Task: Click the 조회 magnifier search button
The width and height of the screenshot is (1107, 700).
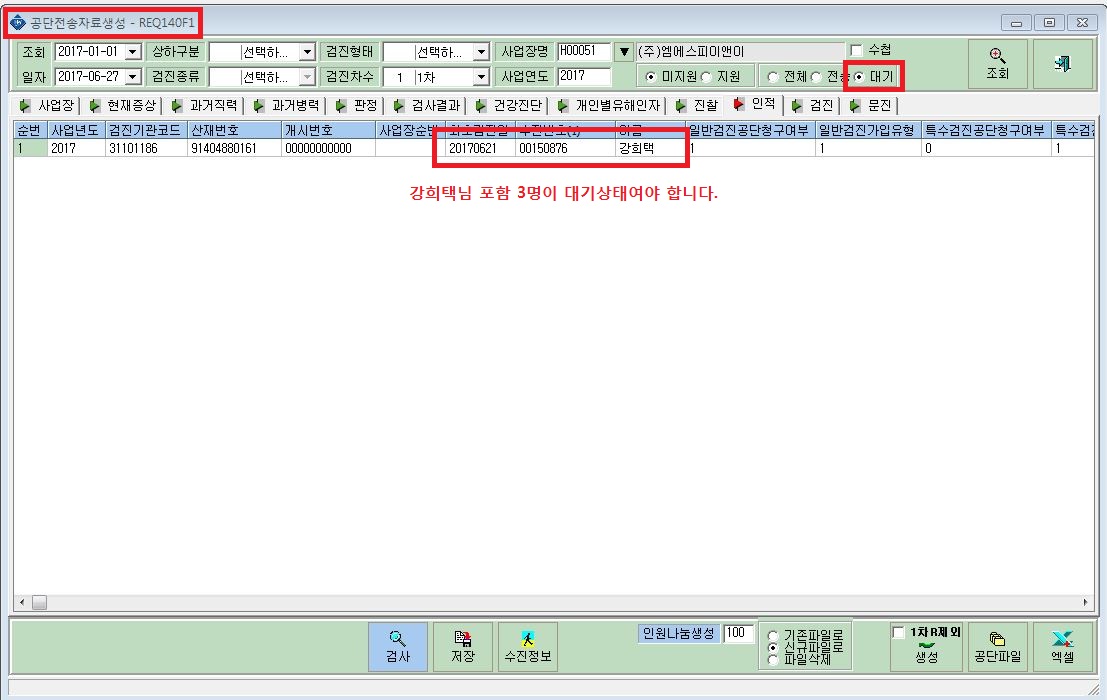Action: pyautogui.click(x=997, y=64)
